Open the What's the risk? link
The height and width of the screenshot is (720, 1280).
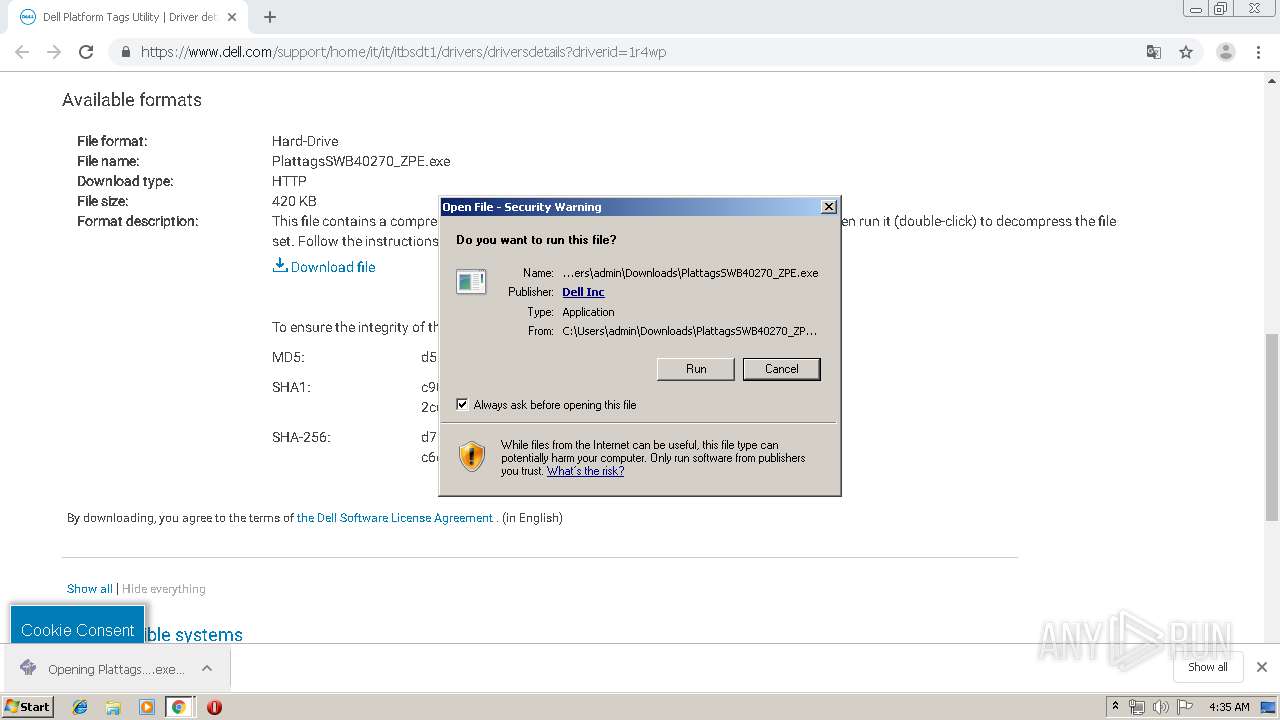tap(585, 471)
